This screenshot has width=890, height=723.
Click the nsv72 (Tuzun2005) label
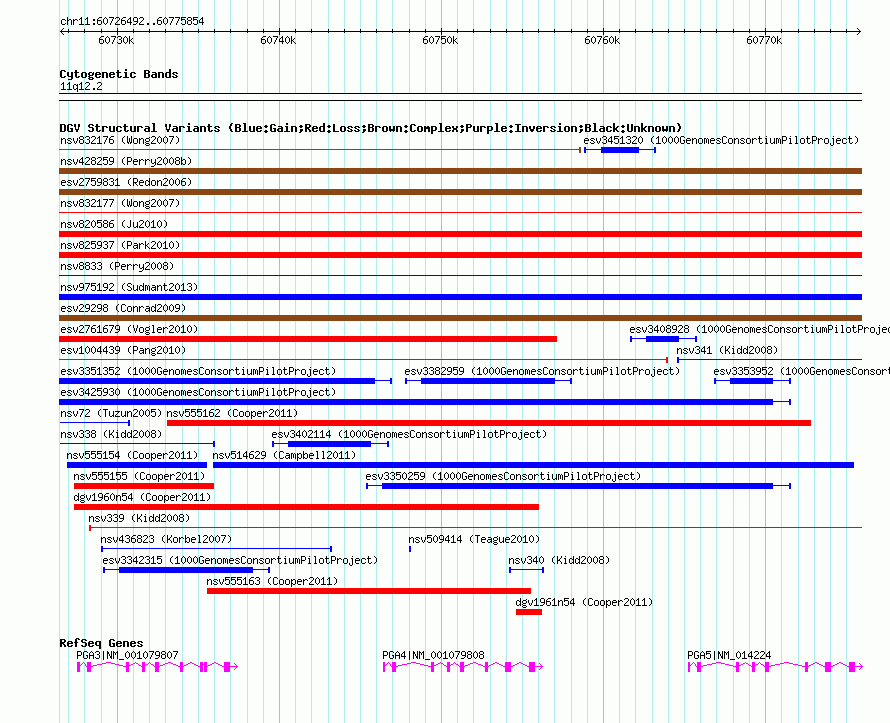(111, 413)
